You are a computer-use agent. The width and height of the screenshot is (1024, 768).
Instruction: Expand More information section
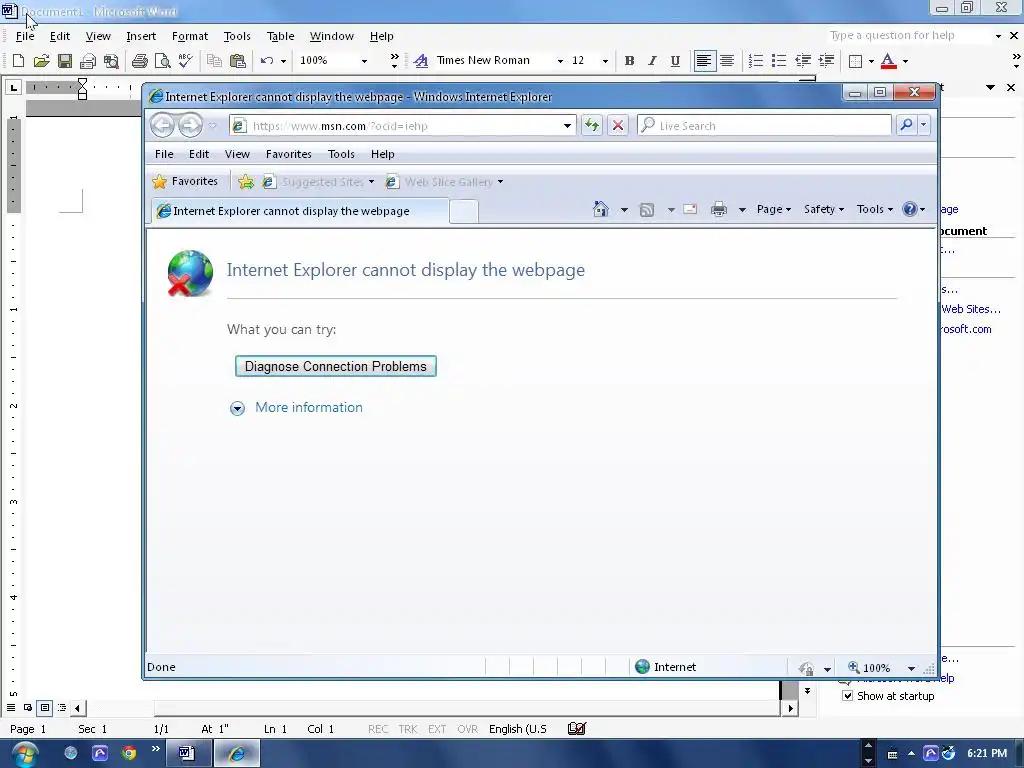tap(296, 408)
